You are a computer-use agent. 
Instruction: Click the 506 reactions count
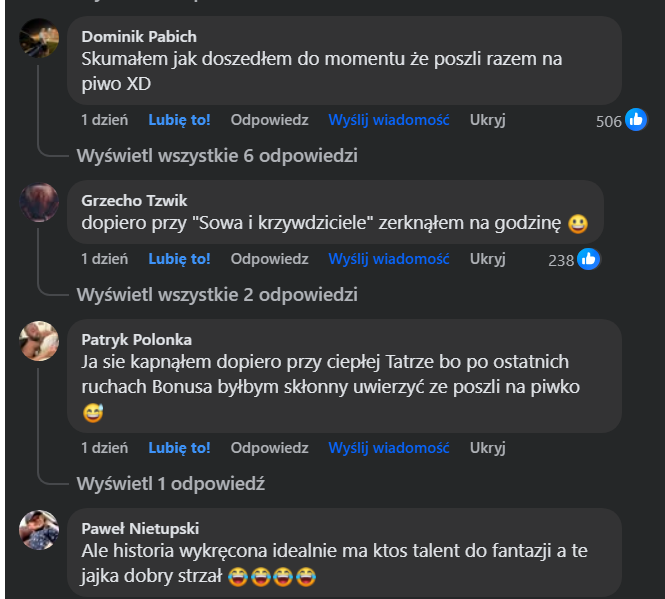(608, 121)
